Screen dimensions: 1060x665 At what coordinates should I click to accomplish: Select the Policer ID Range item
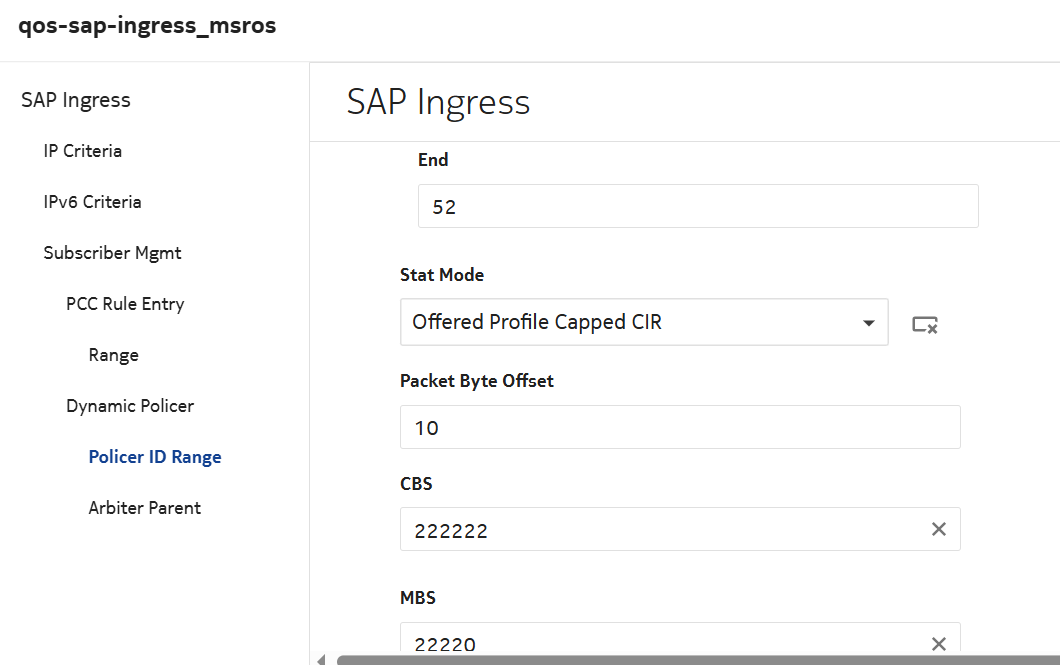[x=155, y=457]
